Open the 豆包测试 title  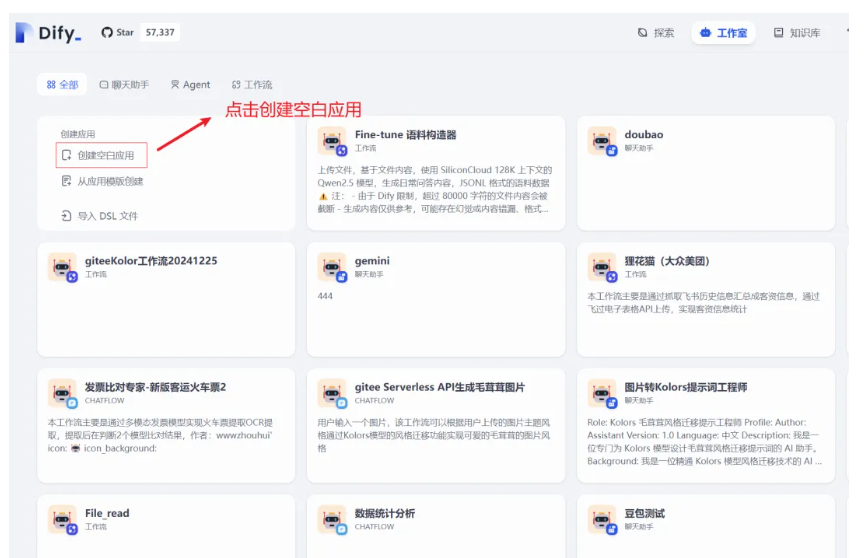coord(645,513)
